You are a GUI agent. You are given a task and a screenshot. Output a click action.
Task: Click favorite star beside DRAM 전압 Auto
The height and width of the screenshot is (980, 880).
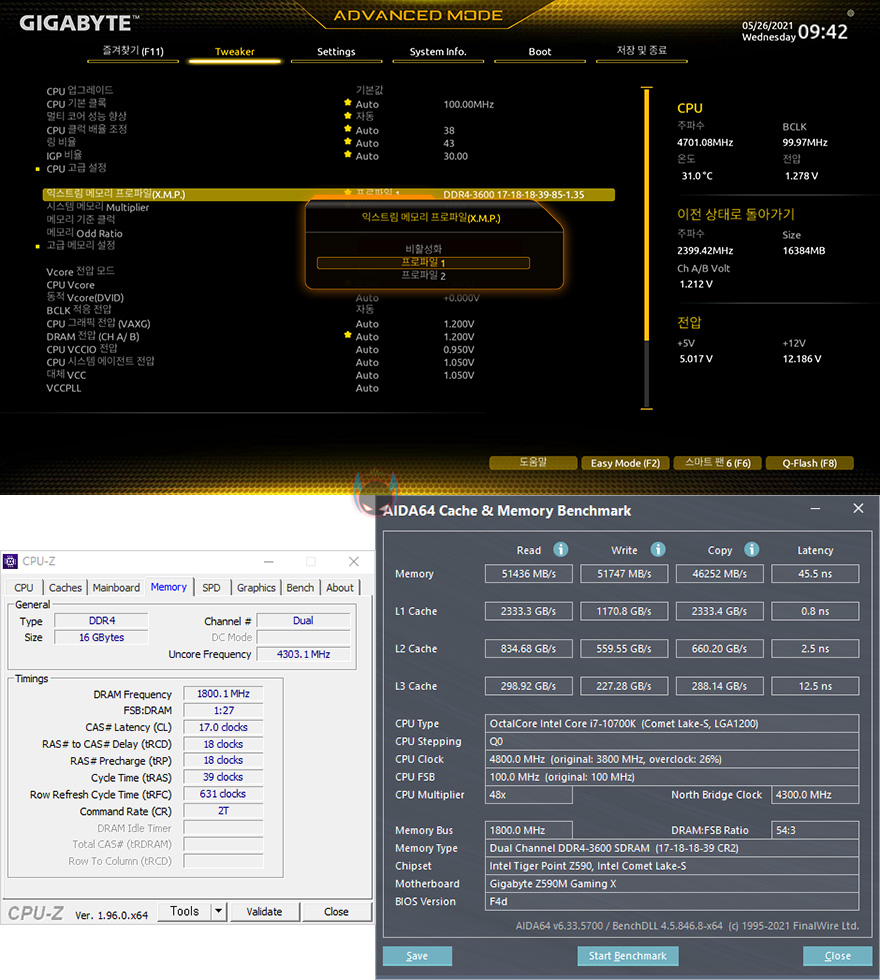coord(348,335)
